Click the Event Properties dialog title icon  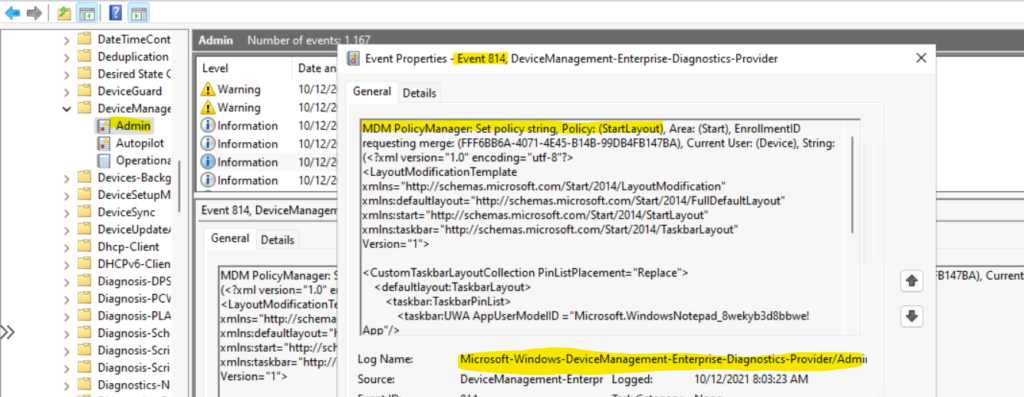(x=353, y=59)
